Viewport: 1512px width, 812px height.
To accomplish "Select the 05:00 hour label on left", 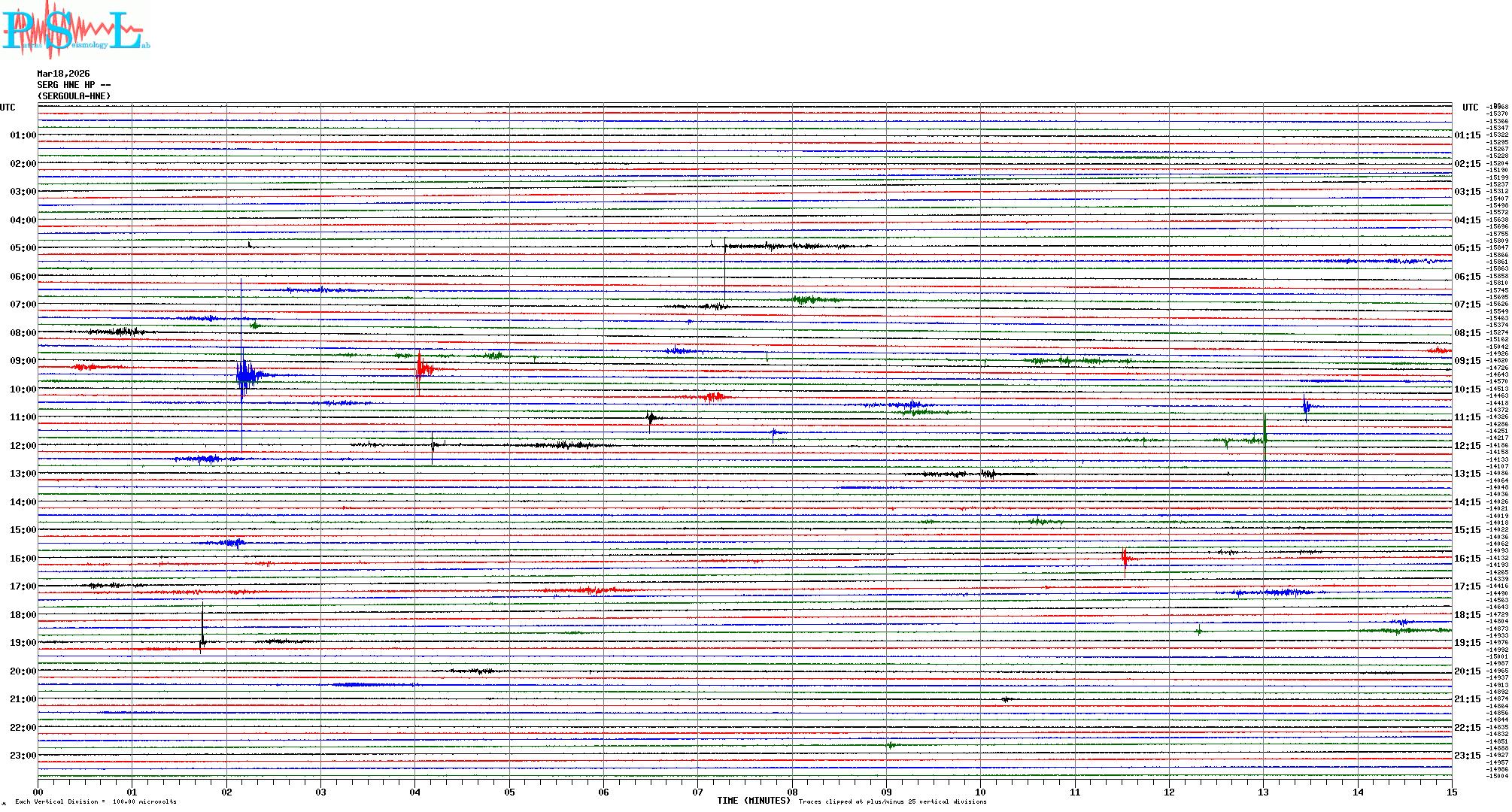I will coord(23,248).
